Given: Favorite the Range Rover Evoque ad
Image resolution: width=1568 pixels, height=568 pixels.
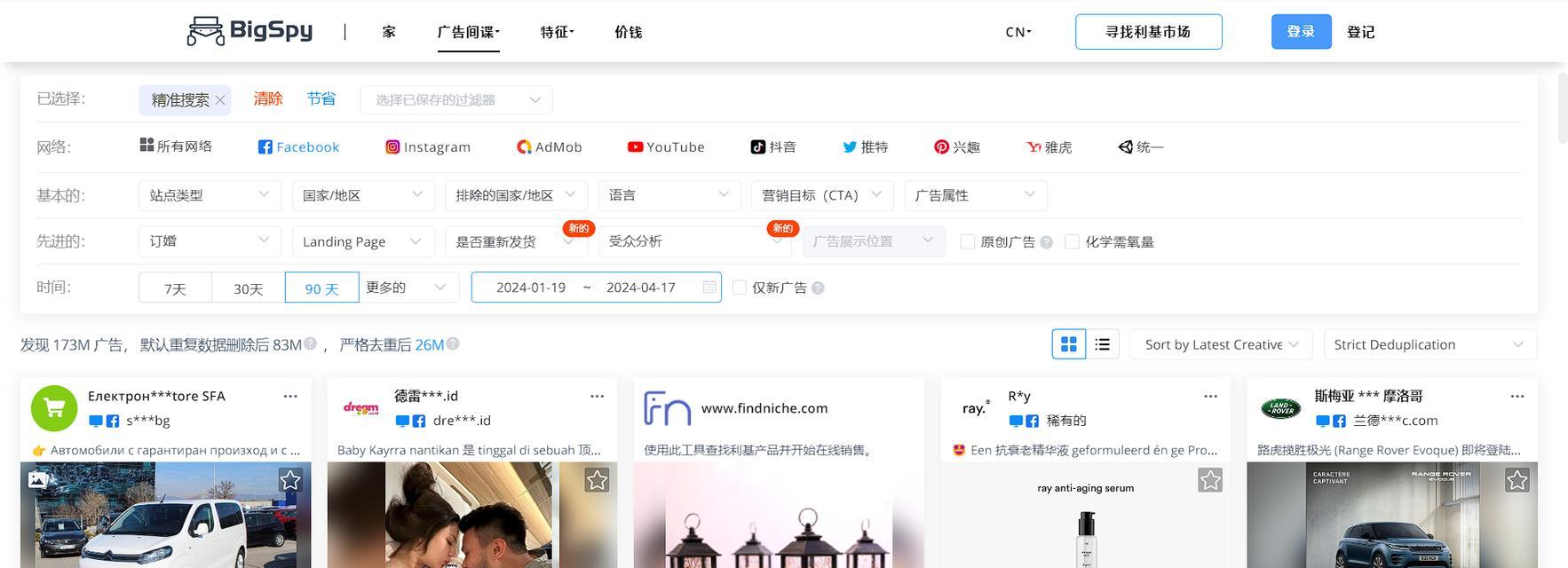Looking at the screenshot, I should coord(1517,480).
